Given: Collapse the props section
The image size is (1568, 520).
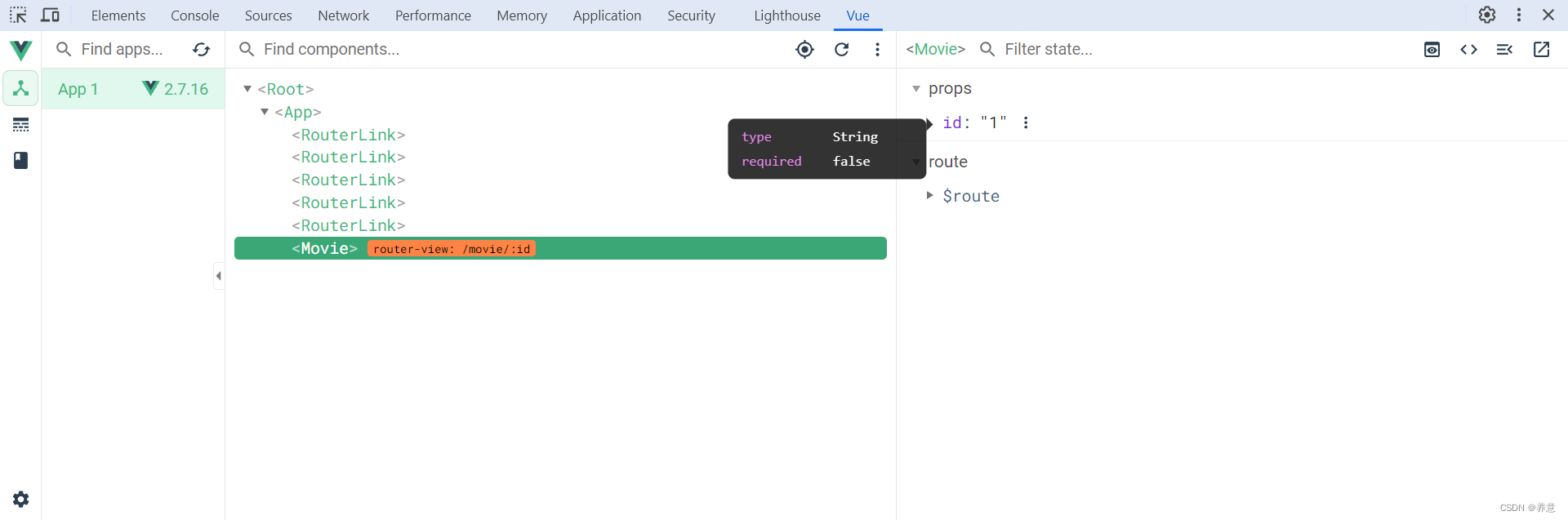Looking at the screenshot, I should click(x=916, y=89).
